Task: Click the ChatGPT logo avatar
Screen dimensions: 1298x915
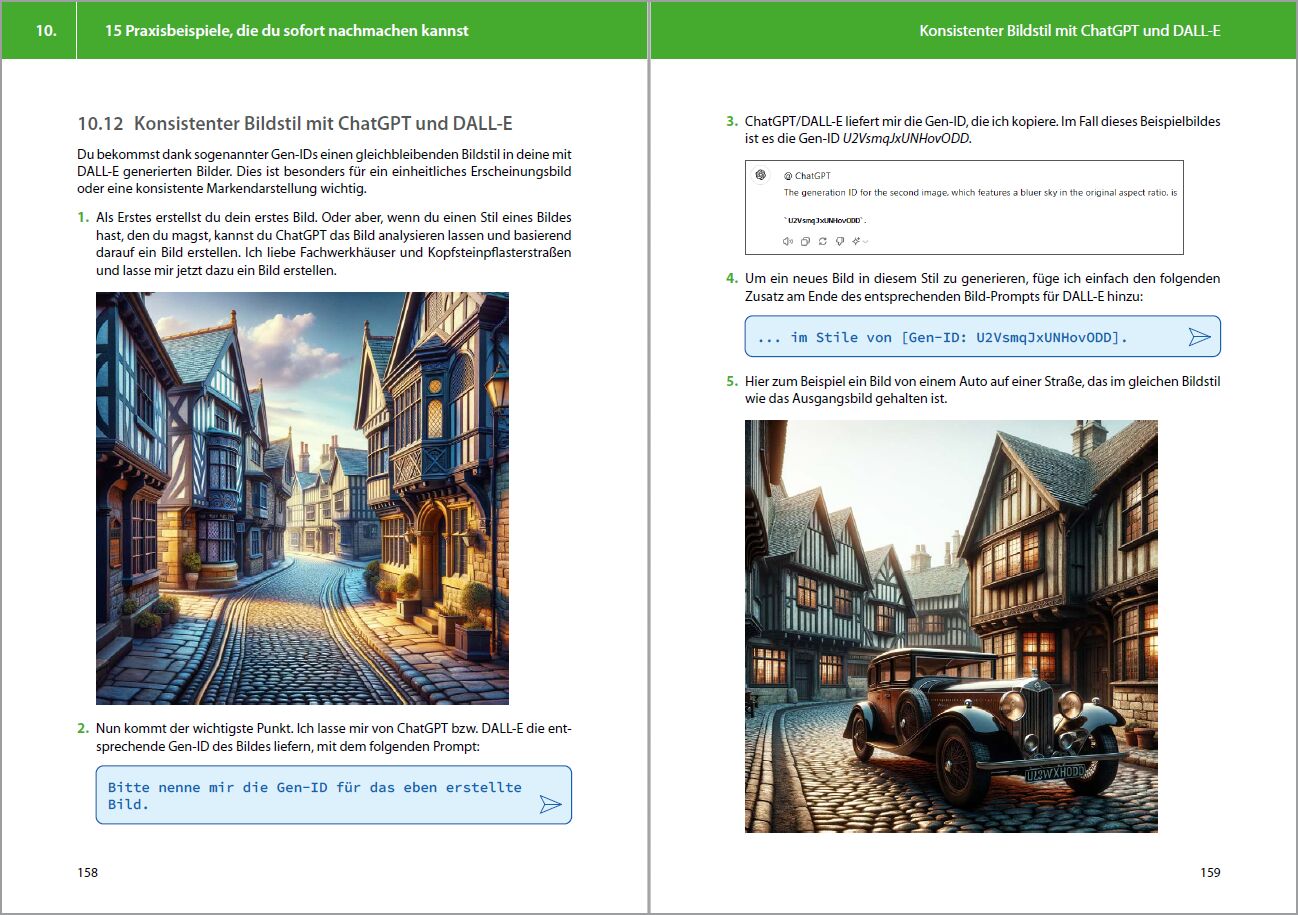Action: click(x=761, y=175)
